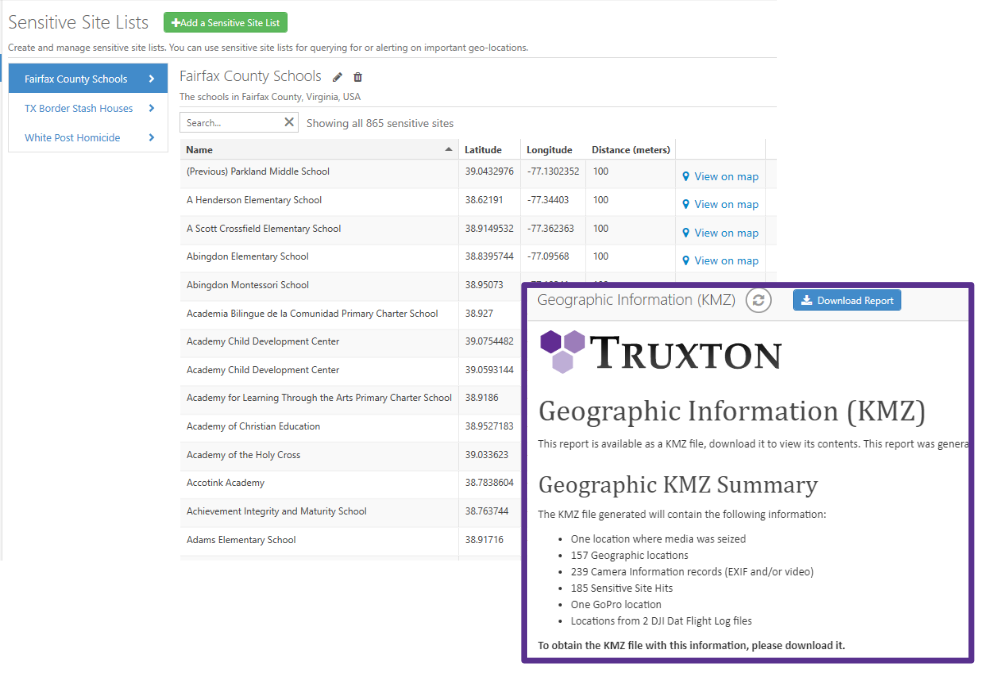Click One GoPro location bullet
The width and height of the screenshot is (1000, 686).
tap(616, 604)
